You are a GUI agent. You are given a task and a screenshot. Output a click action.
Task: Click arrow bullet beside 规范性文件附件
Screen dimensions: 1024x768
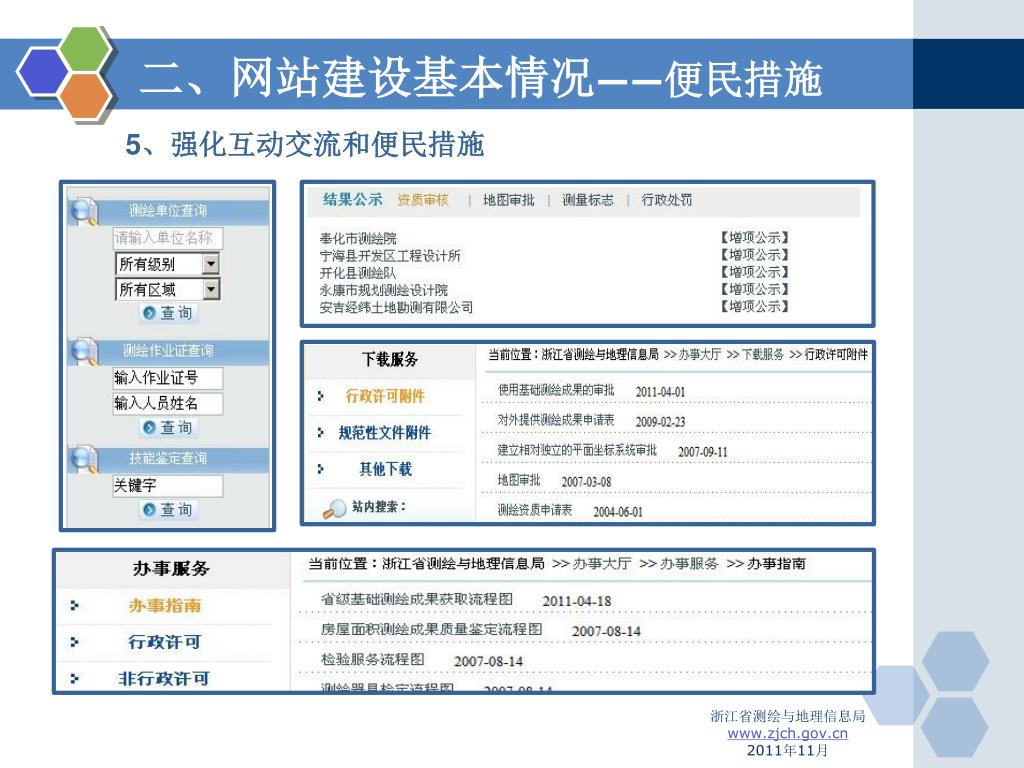click(x=320, y=432)
